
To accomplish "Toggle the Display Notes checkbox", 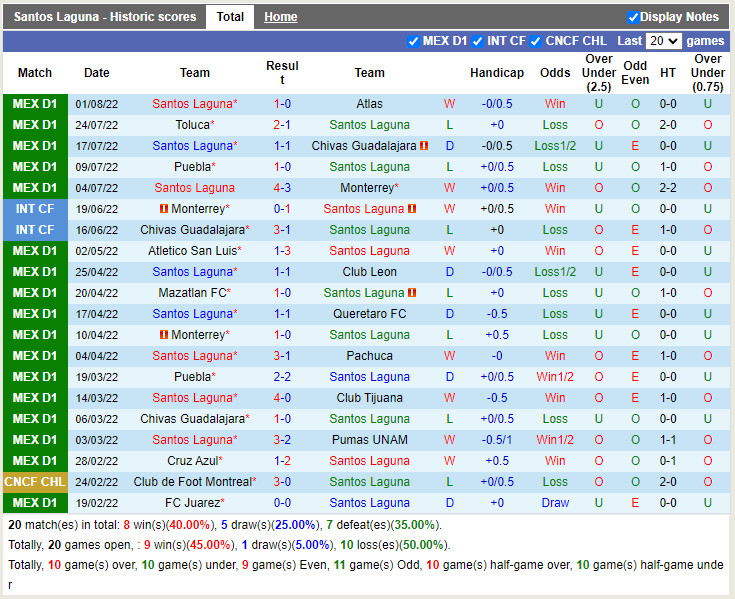I will coord(633,17).
